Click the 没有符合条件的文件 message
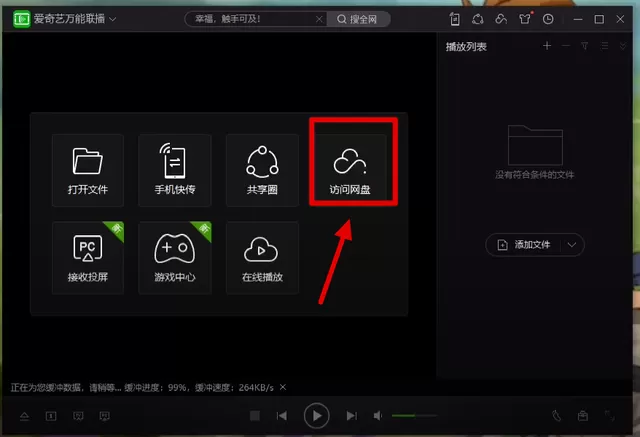The image size is (640, 437). point(534,175)
